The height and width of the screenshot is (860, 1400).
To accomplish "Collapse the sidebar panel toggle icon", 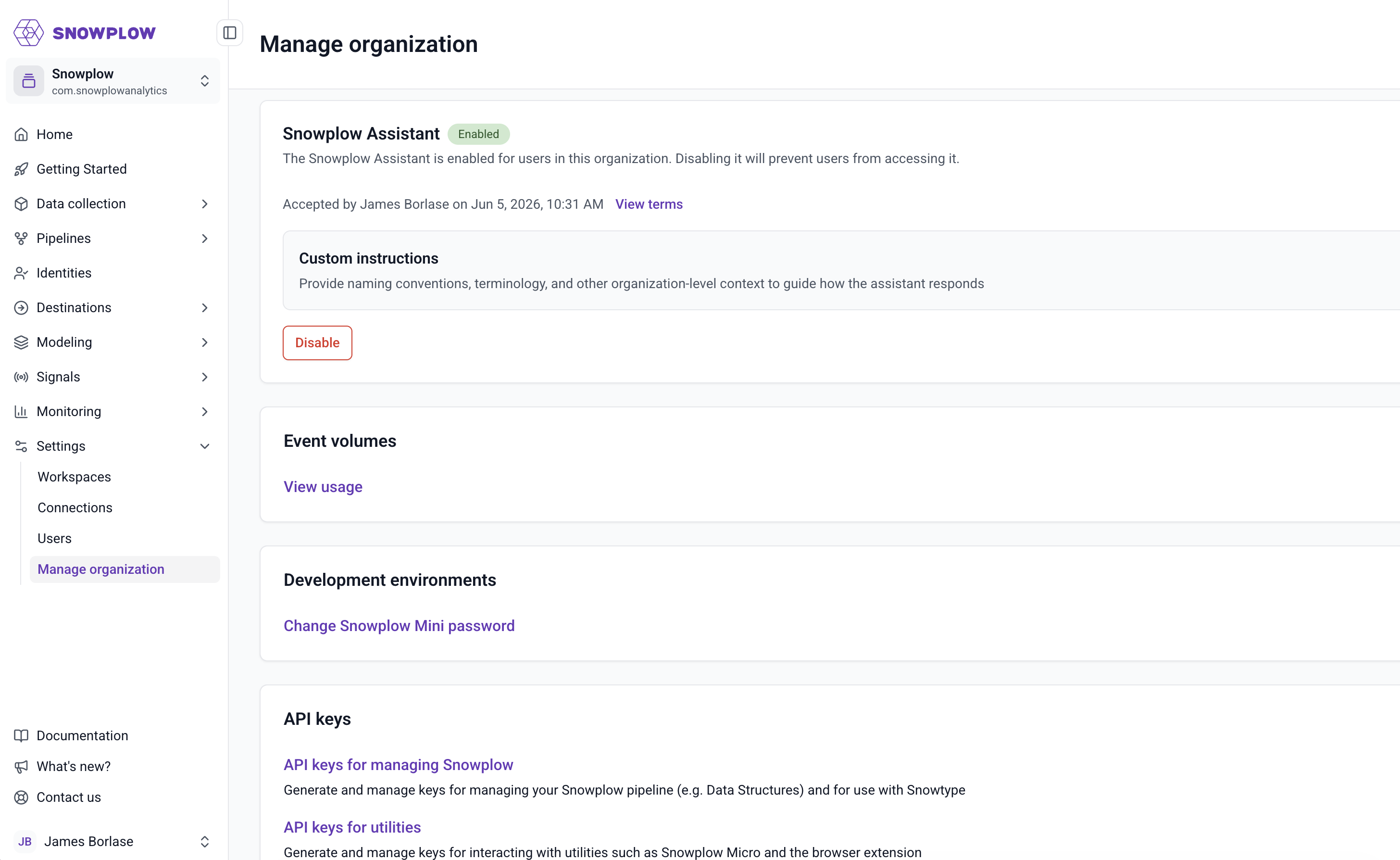I will click(x=230, y=33).
